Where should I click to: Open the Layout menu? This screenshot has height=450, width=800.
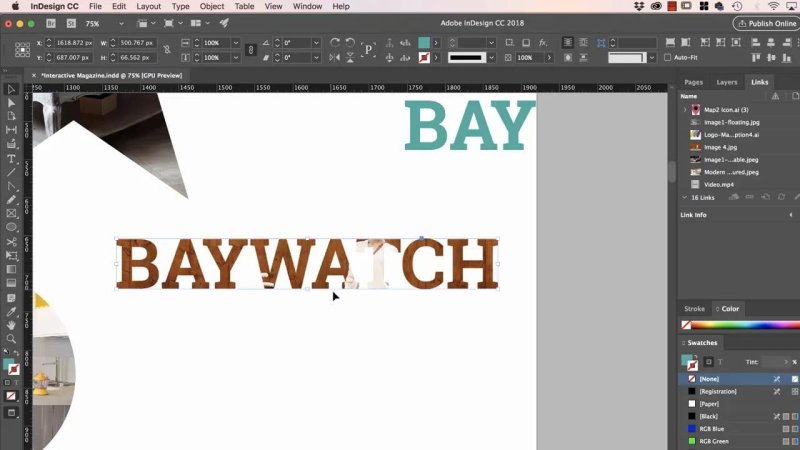148,7
